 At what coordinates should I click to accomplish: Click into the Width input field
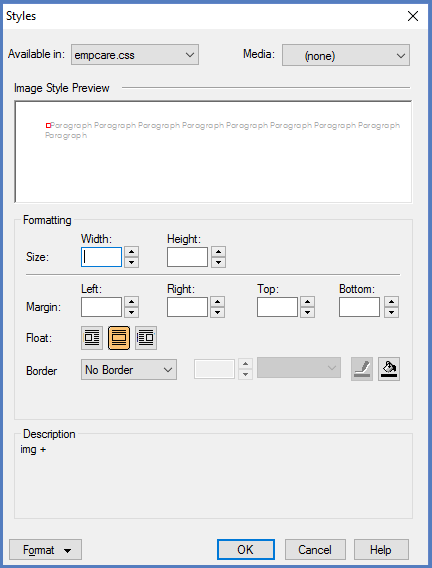101,257
